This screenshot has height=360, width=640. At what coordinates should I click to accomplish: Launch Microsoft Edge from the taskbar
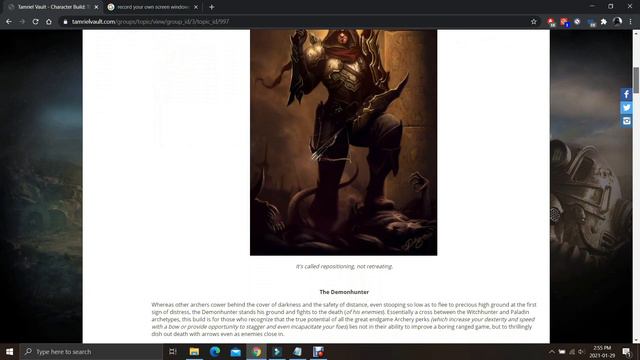(x=215, y=351)
